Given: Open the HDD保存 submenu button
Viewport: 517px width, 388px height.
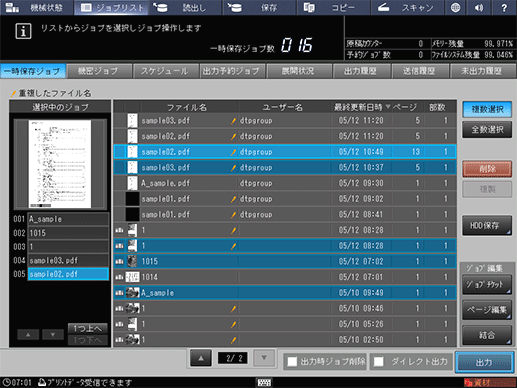Looking at the screenshot, I should click(487, 226).
